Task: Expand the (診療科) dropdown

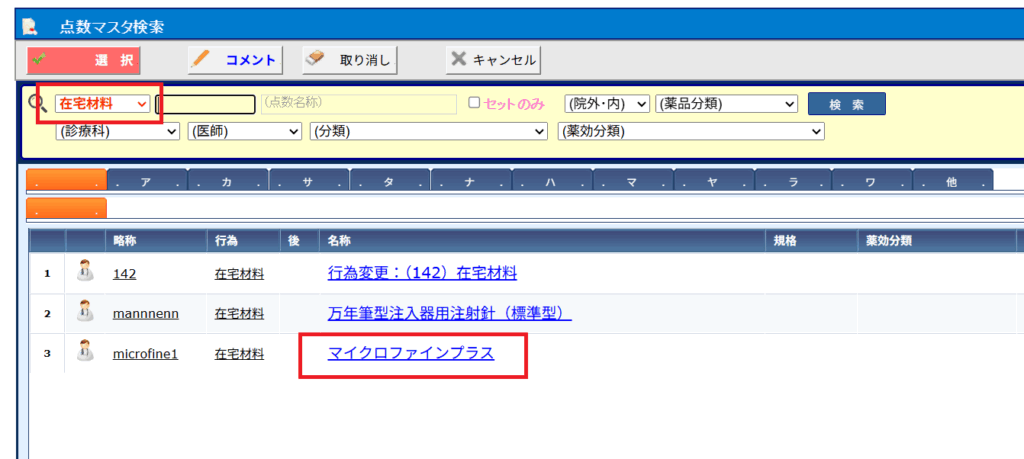Action: tap(118, 131)
